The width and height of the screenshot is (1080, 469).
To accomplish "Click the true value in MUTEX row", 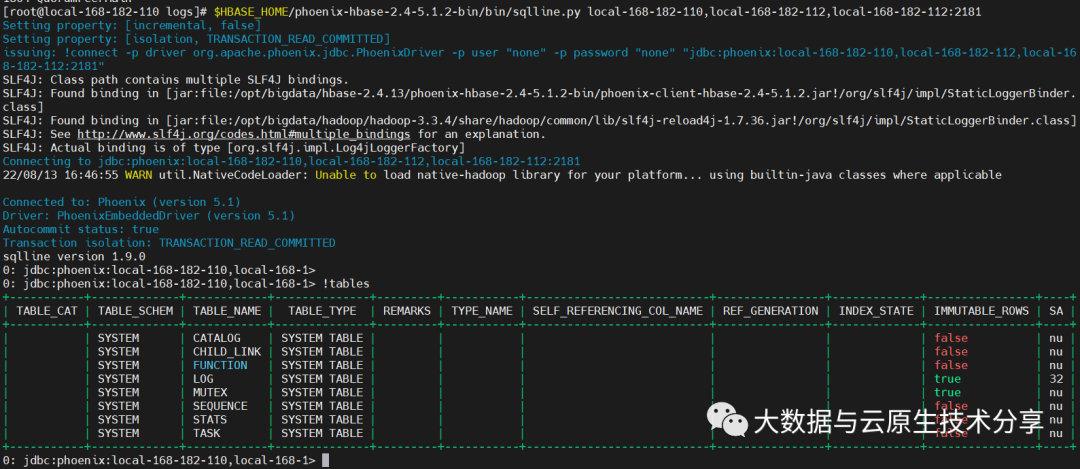I will (x=947, y=393).
